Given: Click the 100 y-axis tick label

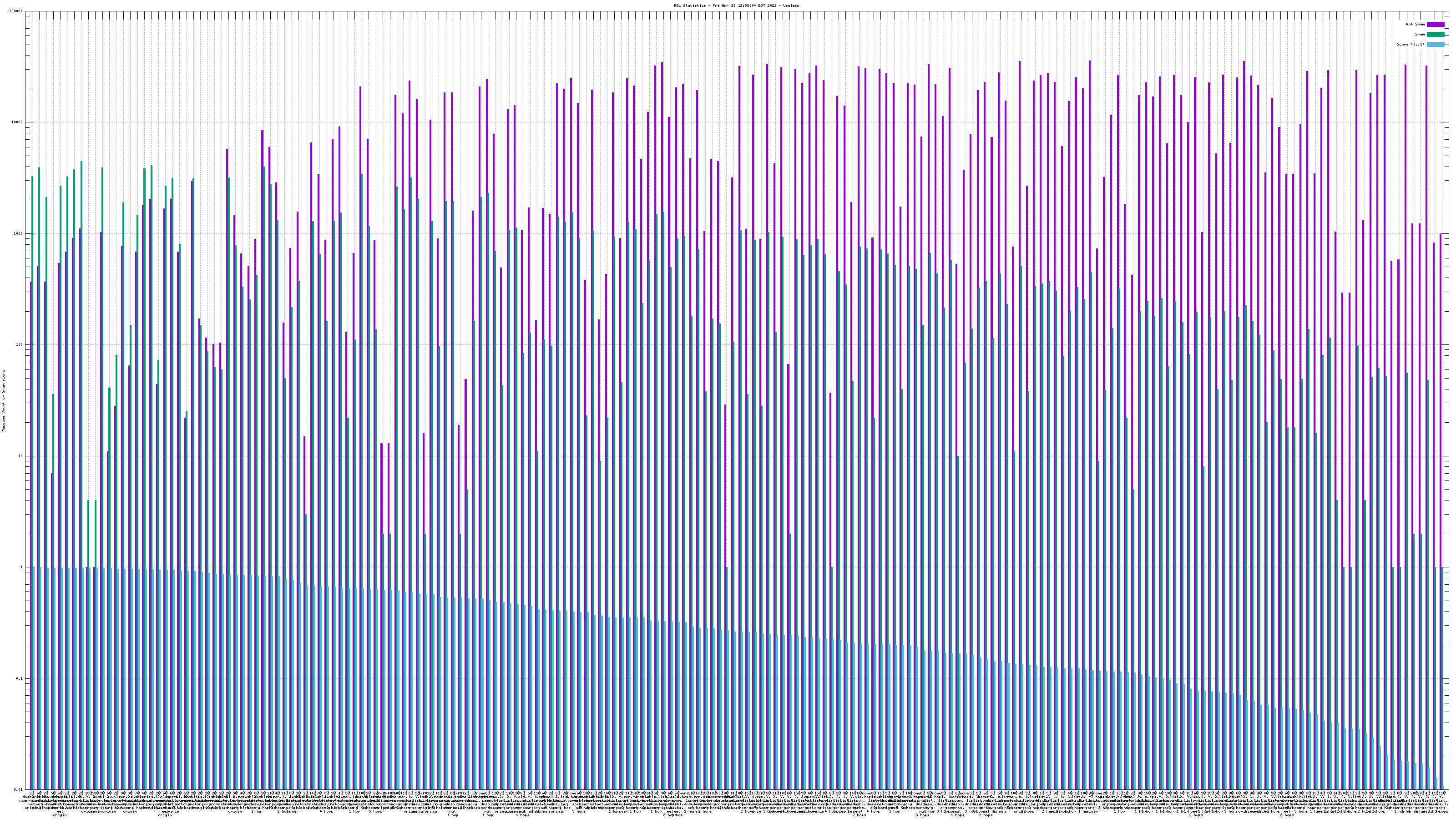Looking at the screenshot, I should (x=20, y=345).
